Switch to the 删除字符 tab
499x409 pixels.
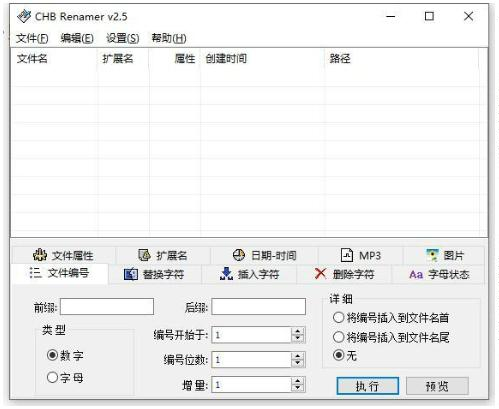click(344, 274)
